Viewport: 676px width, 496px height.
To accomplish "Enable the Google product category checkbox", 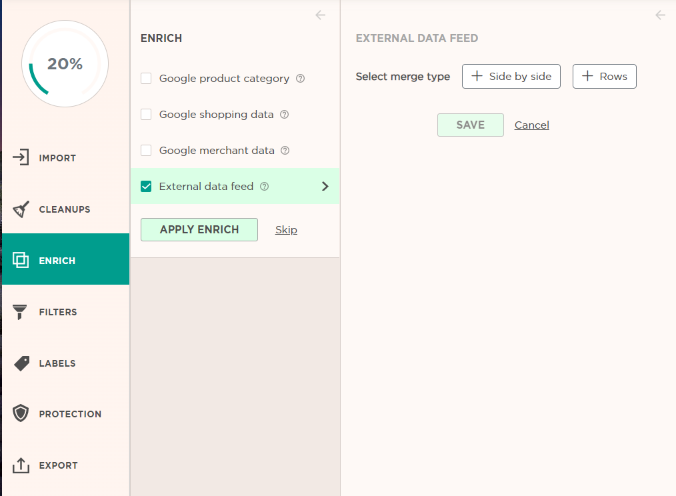I will (146, 78).
